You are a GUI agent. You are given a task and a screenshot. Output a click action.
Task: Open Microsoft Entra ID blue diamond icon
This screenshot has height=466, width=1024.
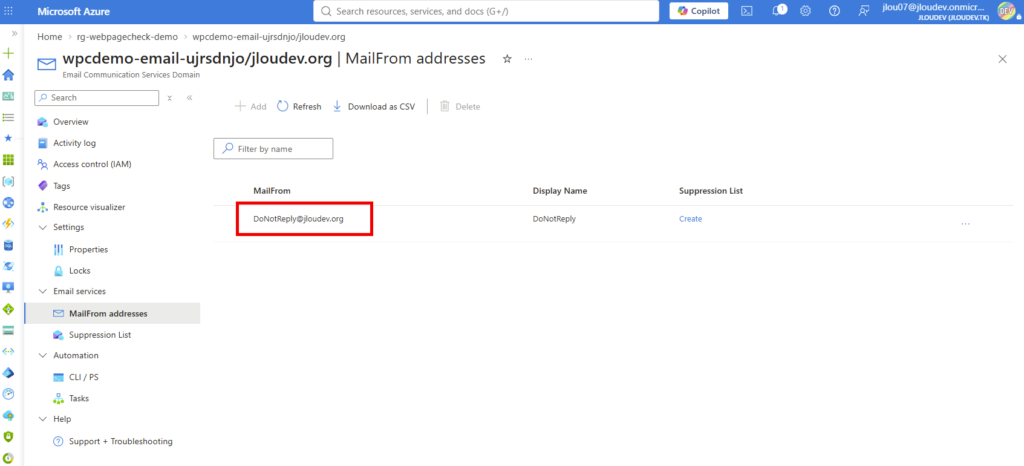(8, 373)
